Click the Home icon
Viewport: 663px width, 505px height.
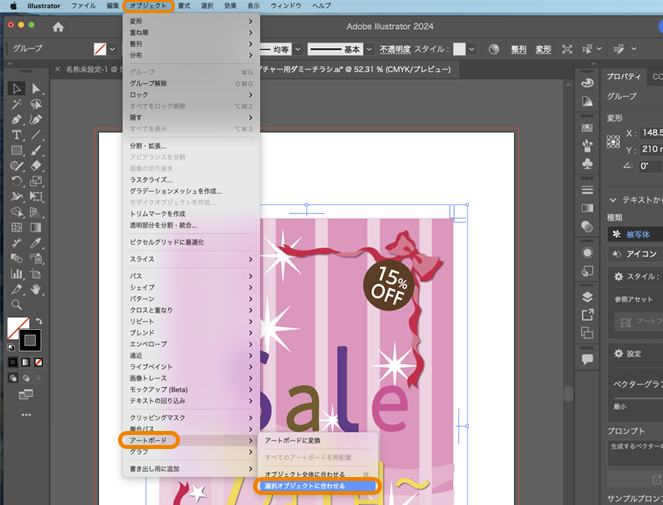tap(58, 27)
